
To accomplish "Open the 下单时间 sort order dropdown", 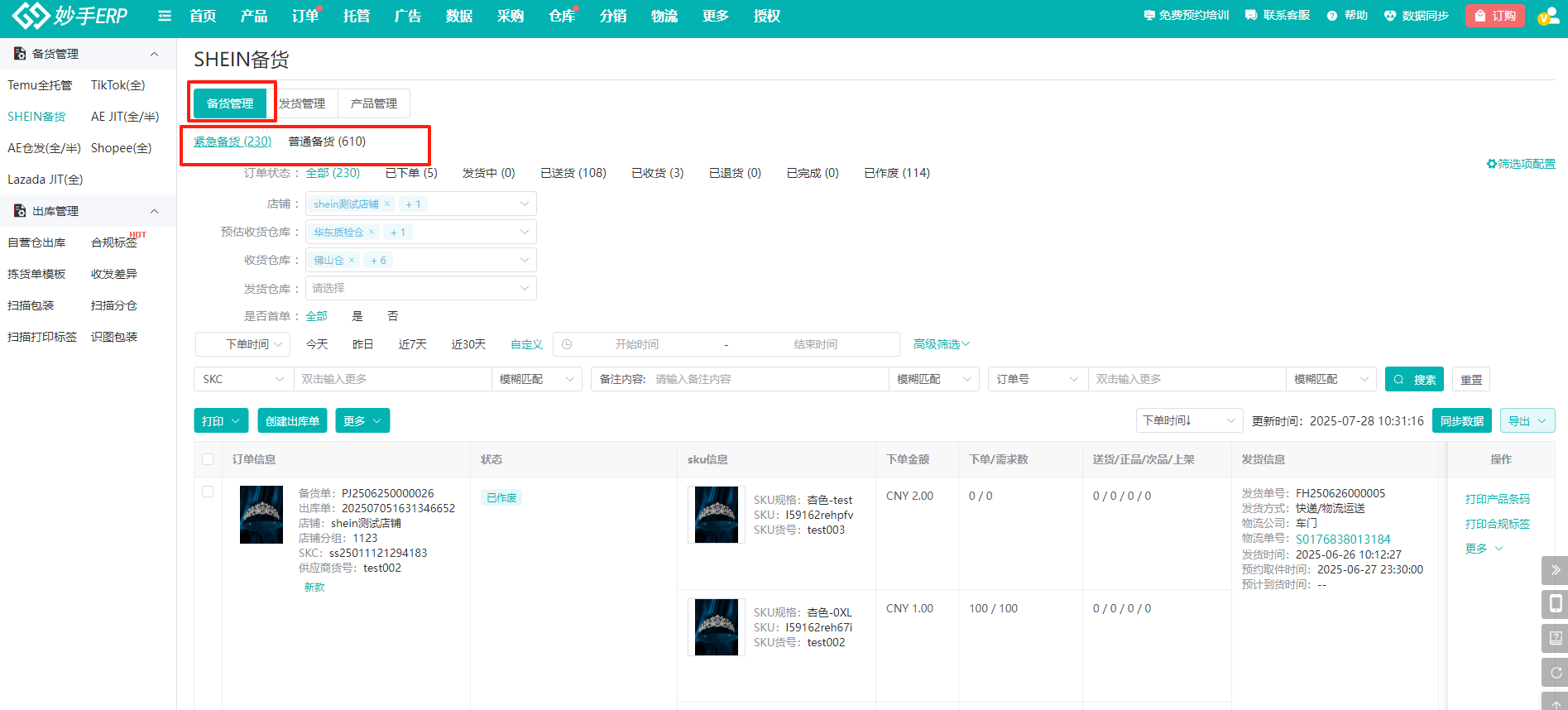I will [1189, 421].
